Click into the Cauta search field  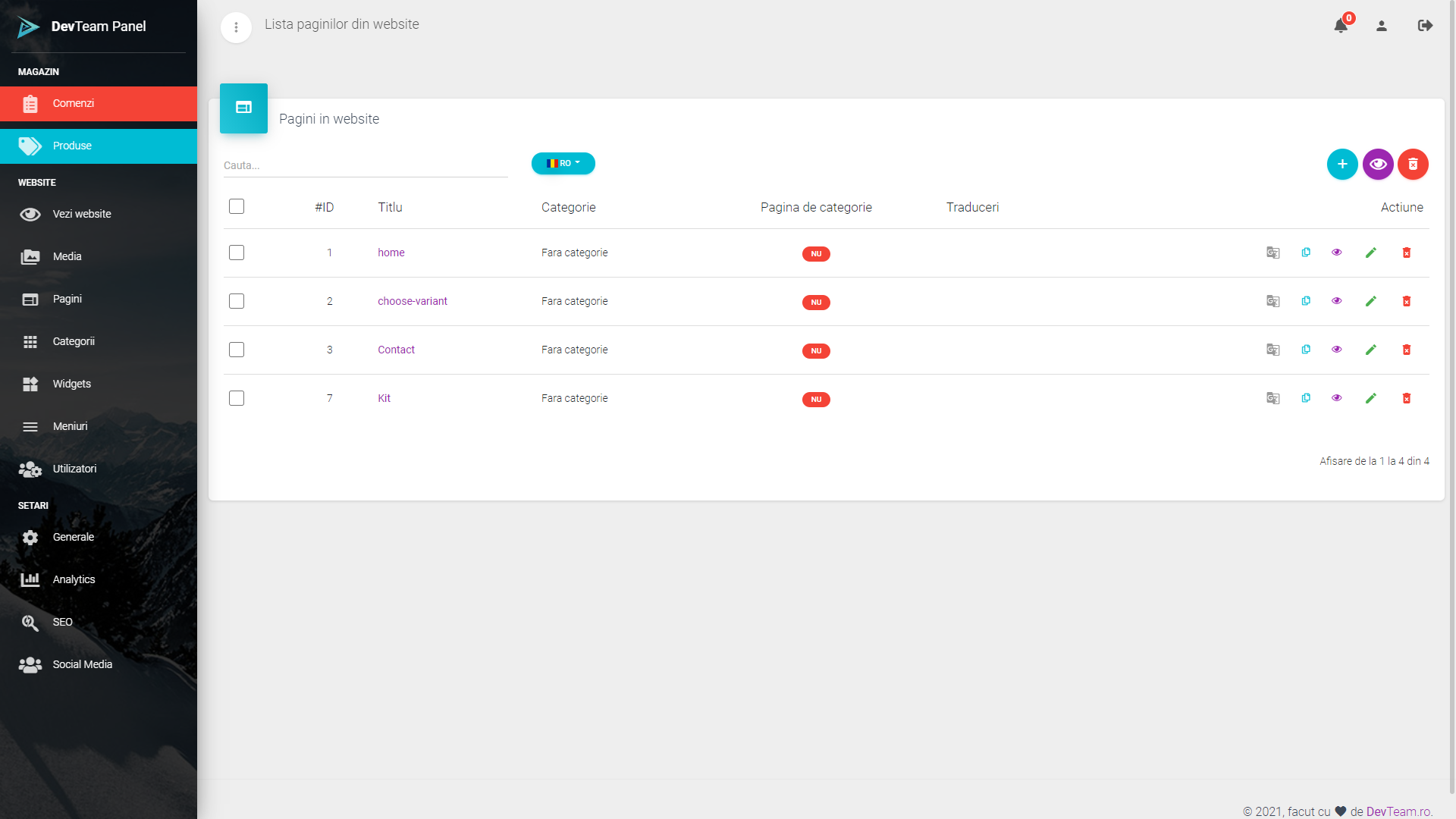(x=365, y=165)
